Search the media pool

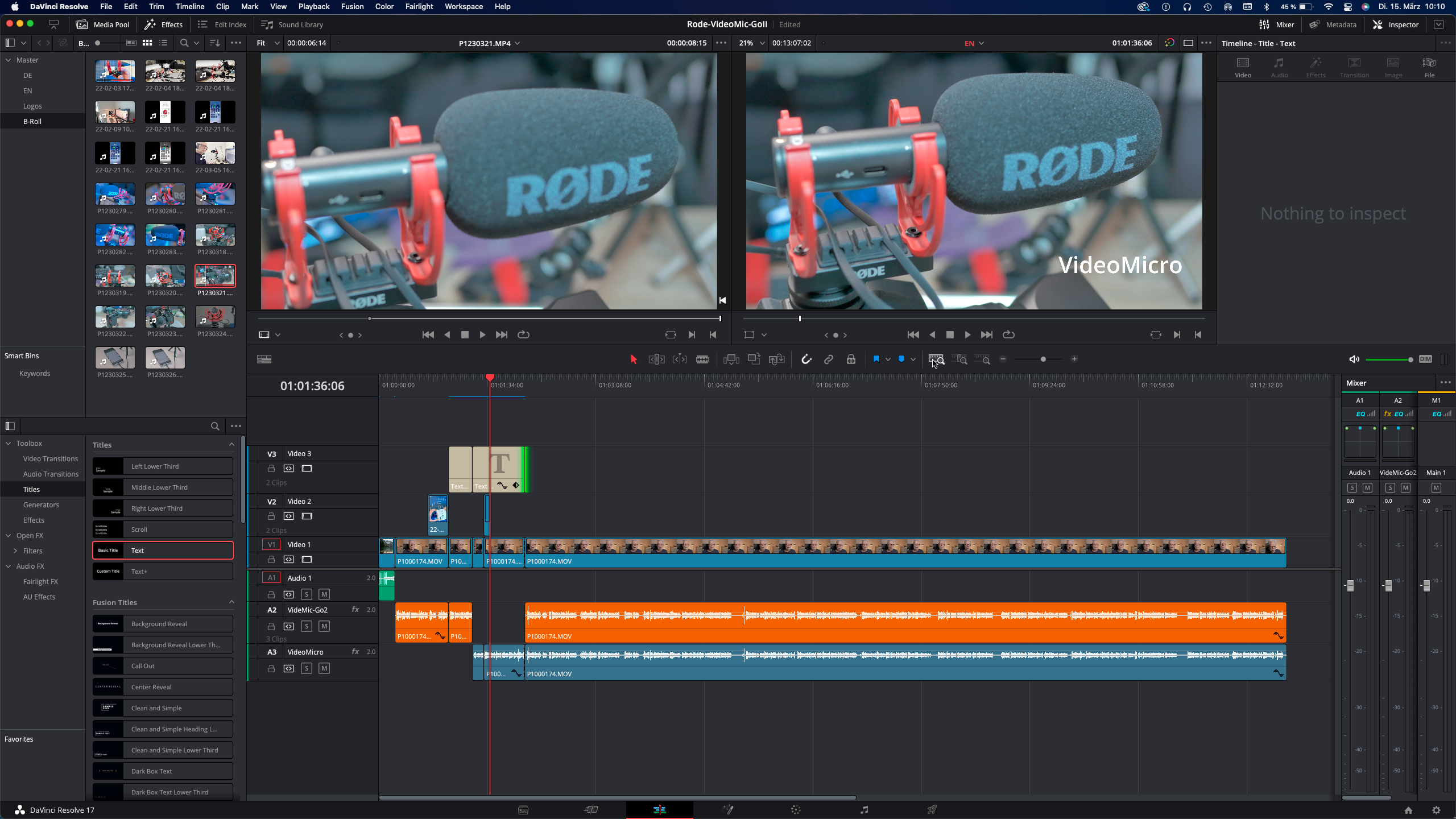click(184, 43)
